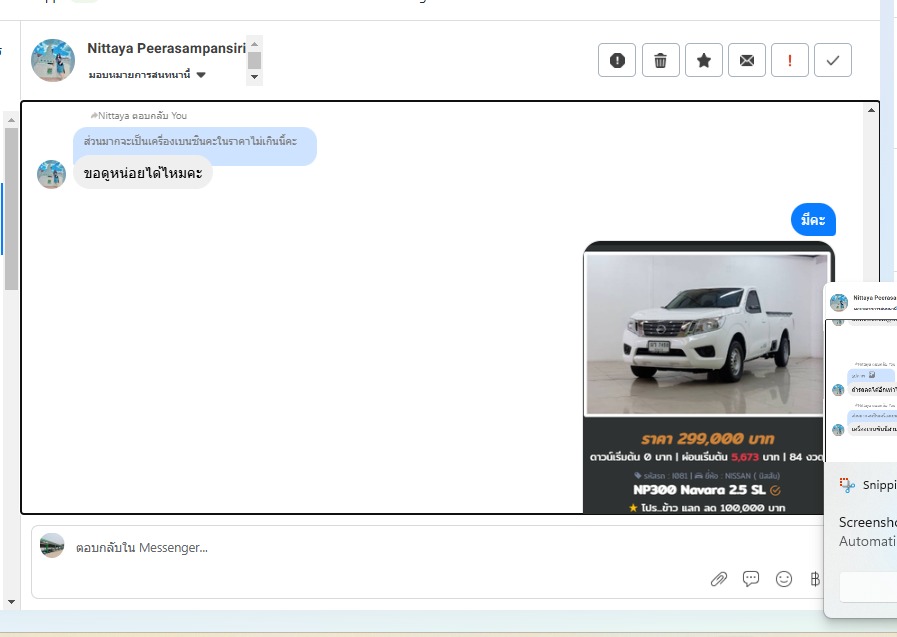Open saved replies speech bubble icon
This screenshot has width=897, height=637.
pyautogui.click(x=751, y=579)
